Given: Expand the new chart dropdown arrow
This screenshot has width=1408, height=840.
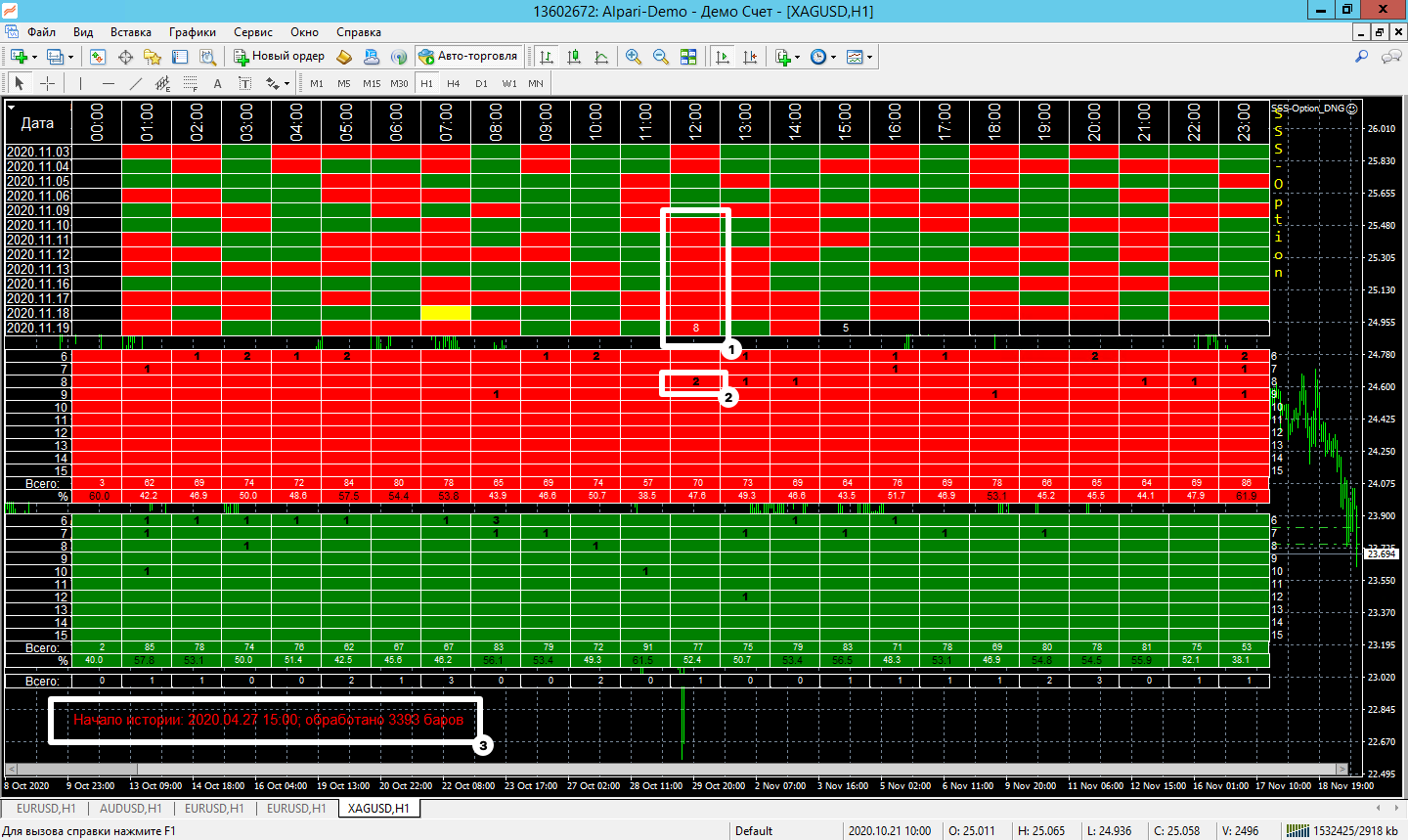Looking at the screenshot, I should tap(35, 57).
